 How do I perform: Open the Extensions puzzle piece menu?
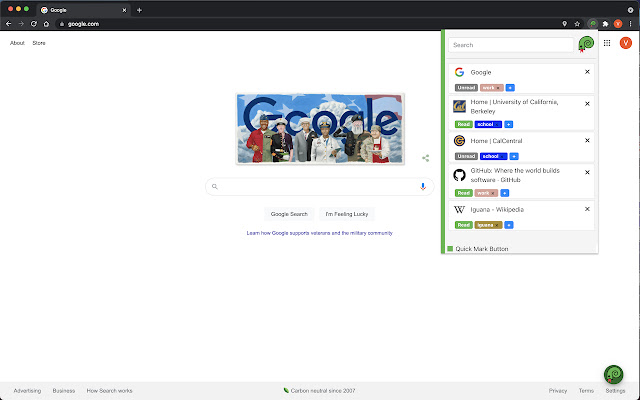pos(605,24)
